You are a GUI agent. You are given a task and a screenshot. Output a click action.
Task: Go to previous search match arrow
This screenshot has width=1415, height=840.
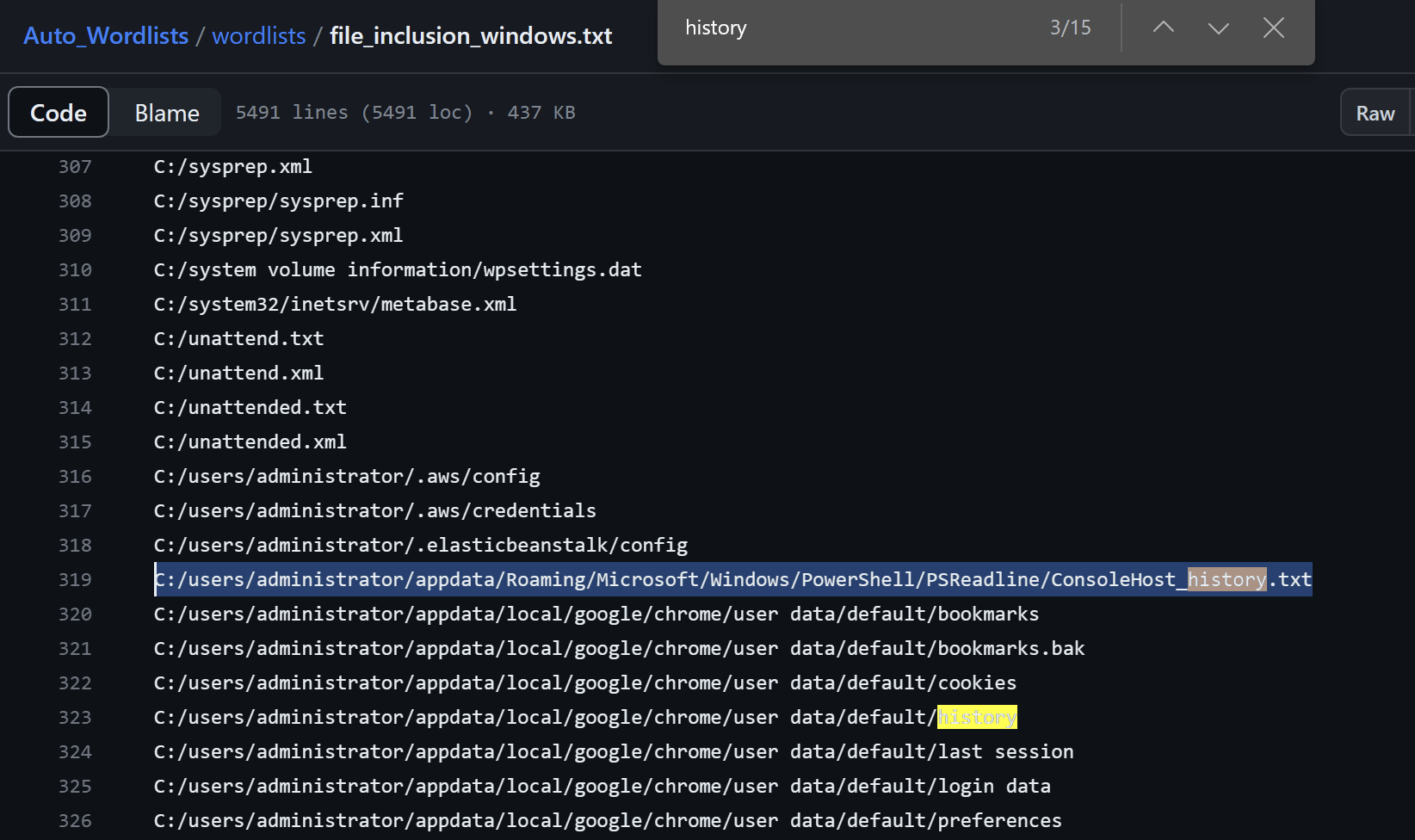1163,28
